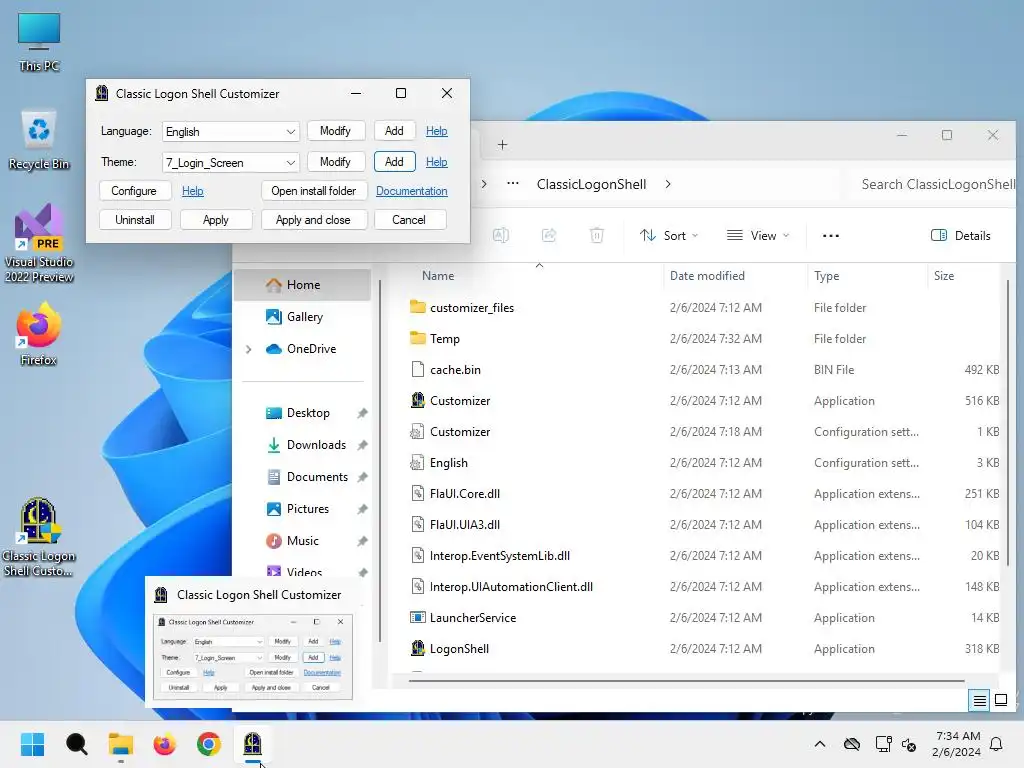Click the Rename toolbar icon
This screenshot has width=1024, height=768.
point(501,236)
